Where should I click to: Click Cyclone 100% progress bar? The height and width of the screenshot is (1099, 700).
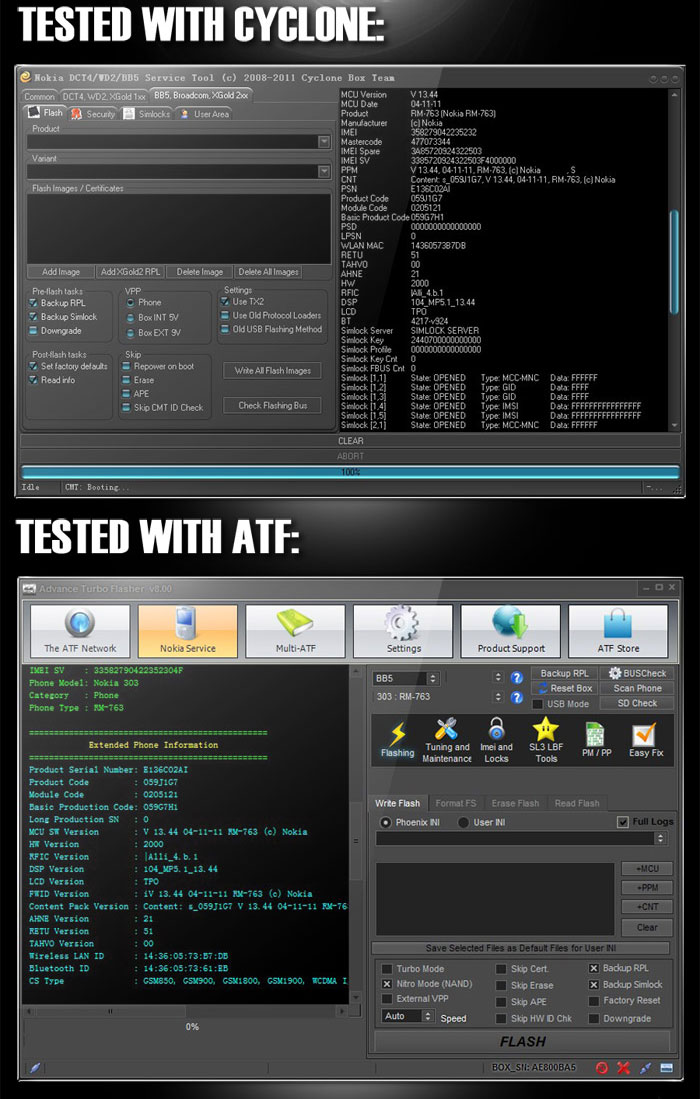click(x=350, y=472)
